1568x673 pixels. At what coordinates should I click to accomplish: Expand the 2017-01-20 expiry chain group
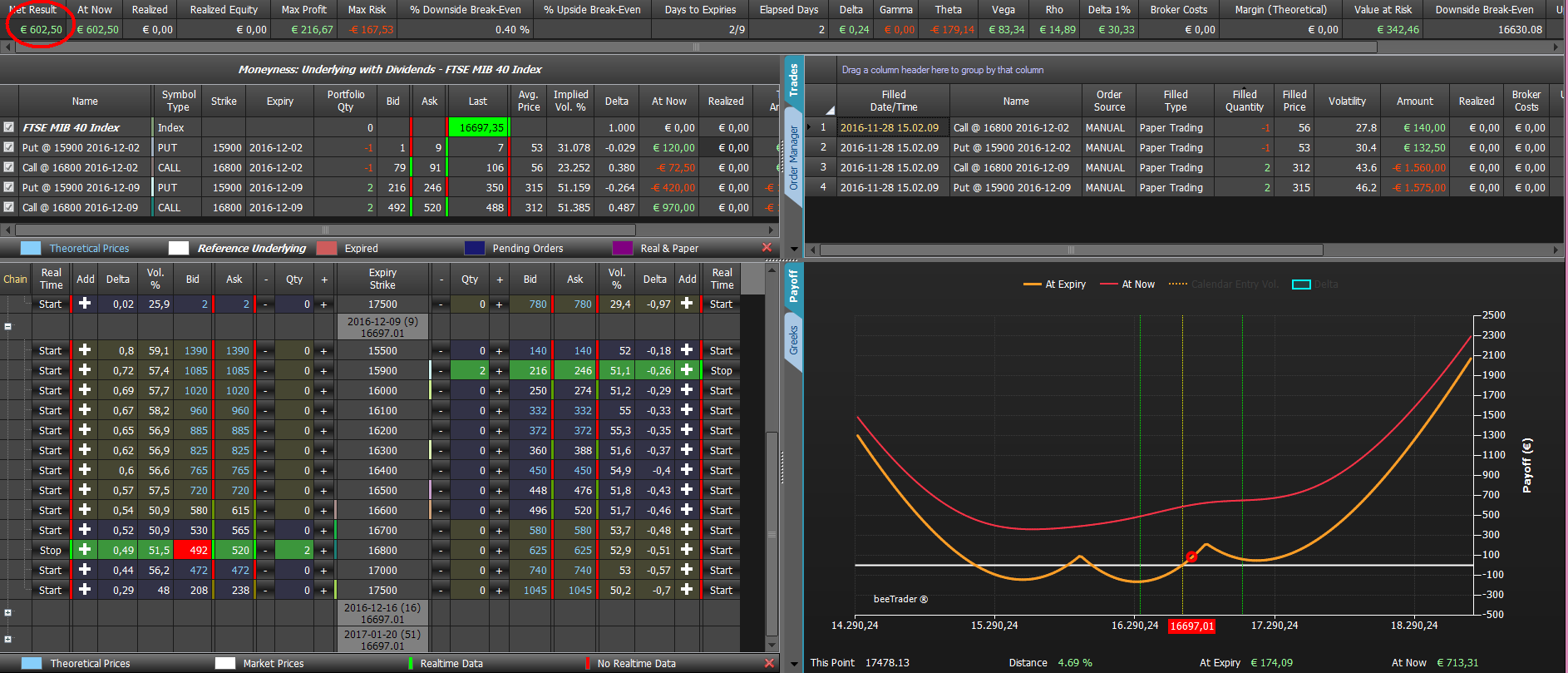click(7, 640)
